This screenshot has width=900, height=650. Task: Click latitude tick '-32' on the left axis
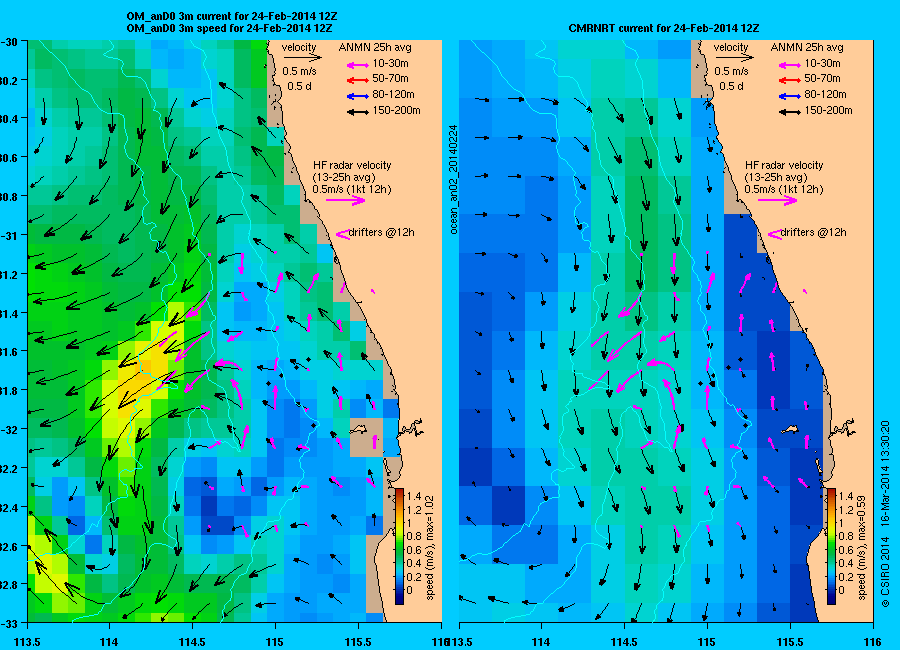coord(8,430)
